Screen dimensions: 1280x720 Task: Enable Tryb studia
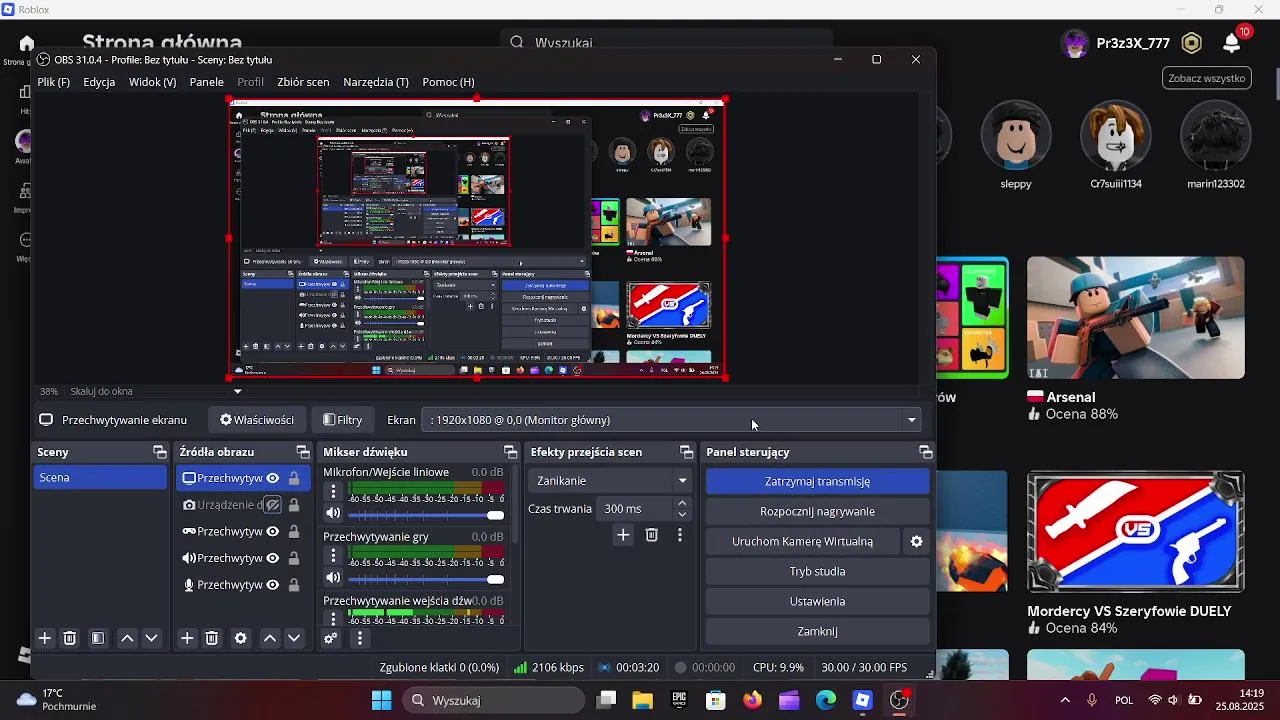817,571
